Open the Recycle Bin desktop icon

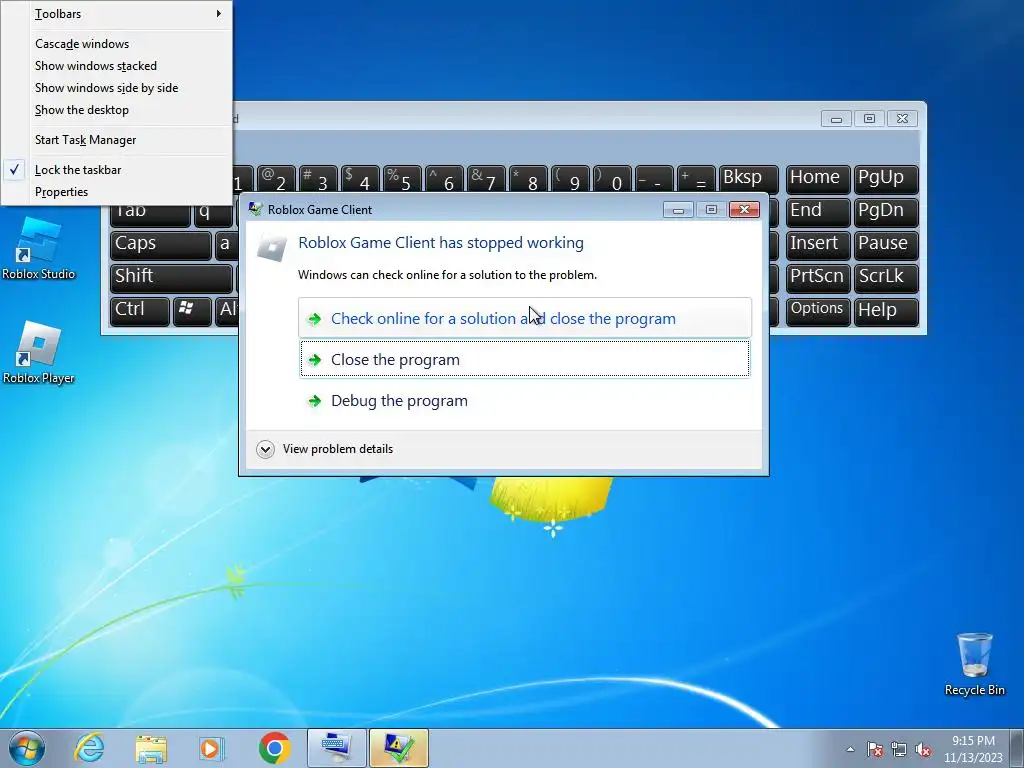974,664
